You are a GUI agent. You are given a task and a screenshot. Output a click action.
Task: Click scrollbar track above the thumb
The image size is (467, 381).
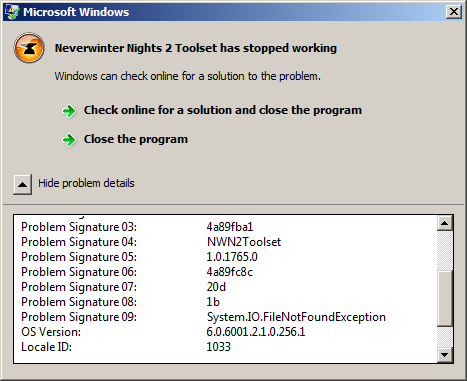445,251
